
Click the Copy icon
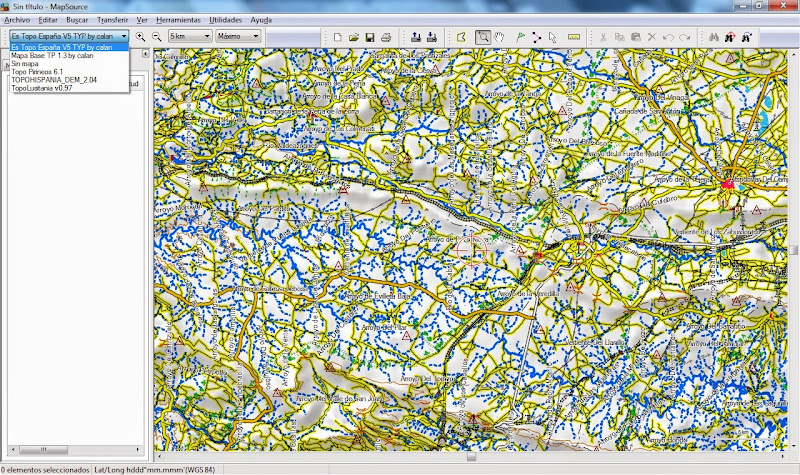(x=619, y=37)
